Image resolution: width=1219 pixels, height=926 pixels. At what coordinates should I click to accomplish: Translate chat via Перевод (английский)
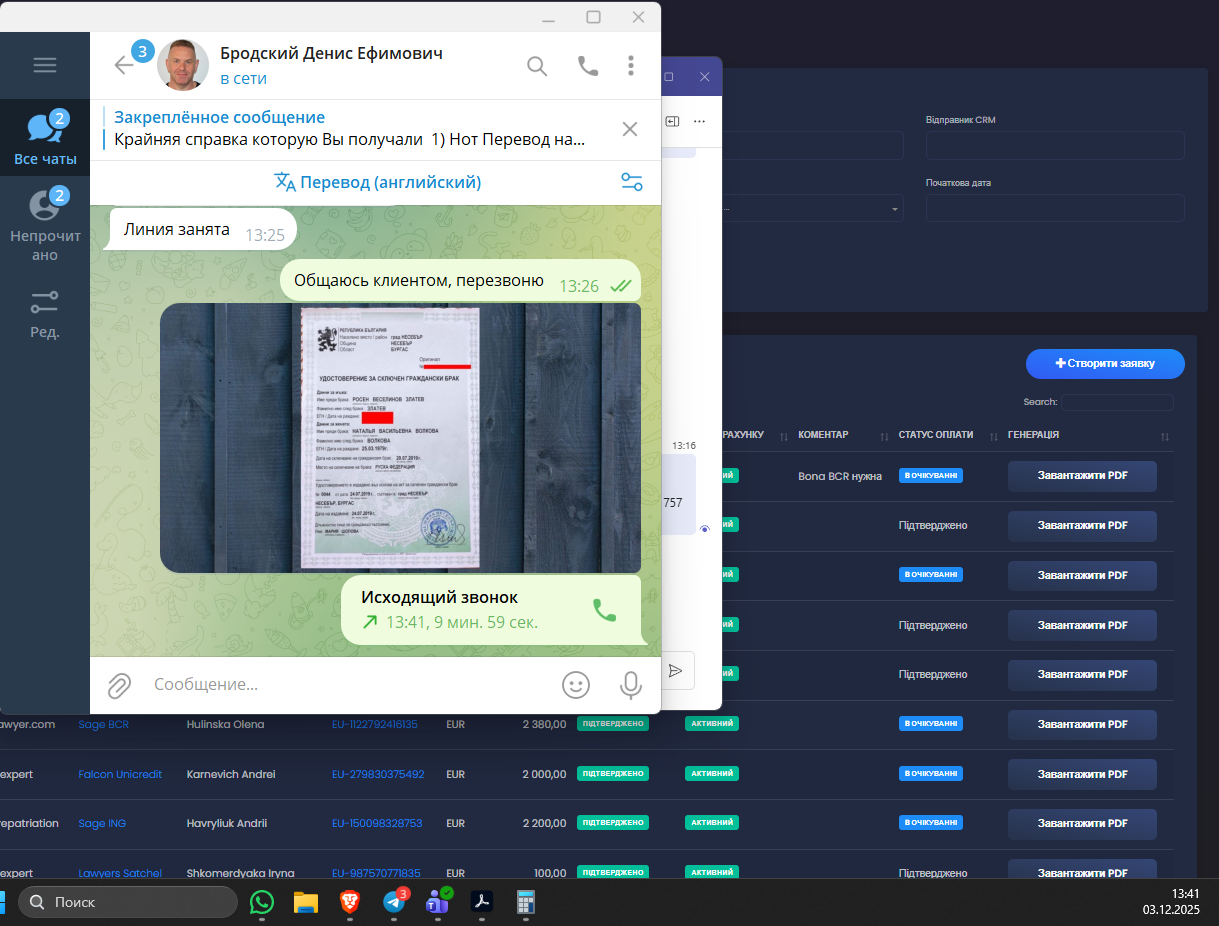point(378,182)
